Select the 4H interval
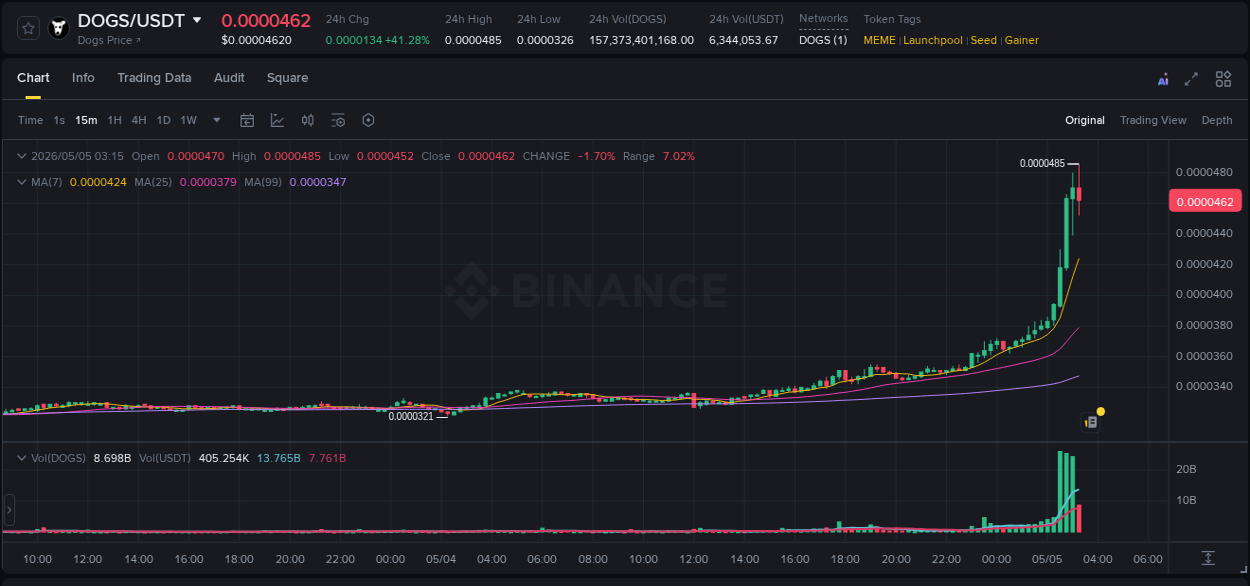The height and width of the screenshot is (586, 1250). pos(138,120)
